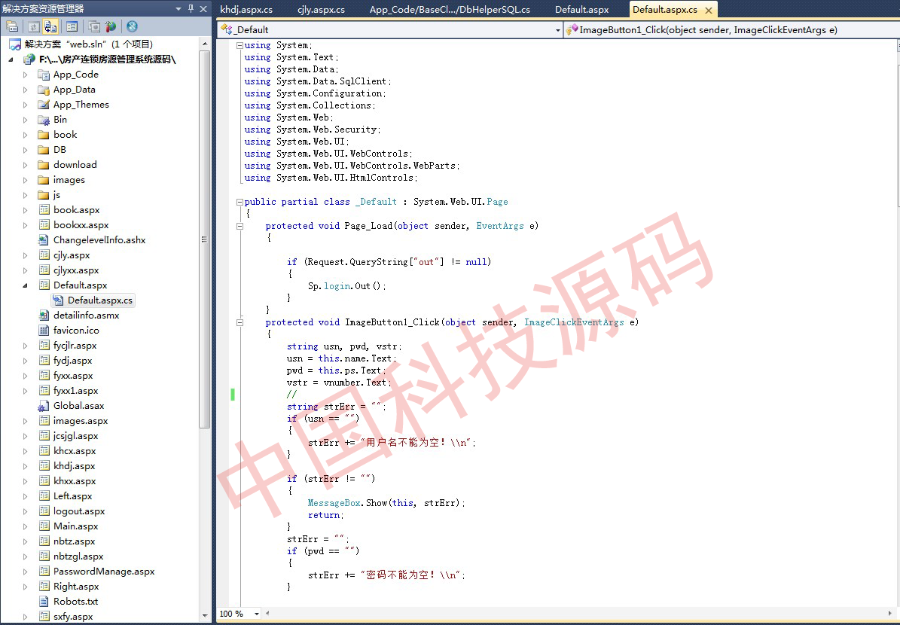Expand the App_Code folder
The height and width of the screenshot is (625, 900).
pos(23,74)
